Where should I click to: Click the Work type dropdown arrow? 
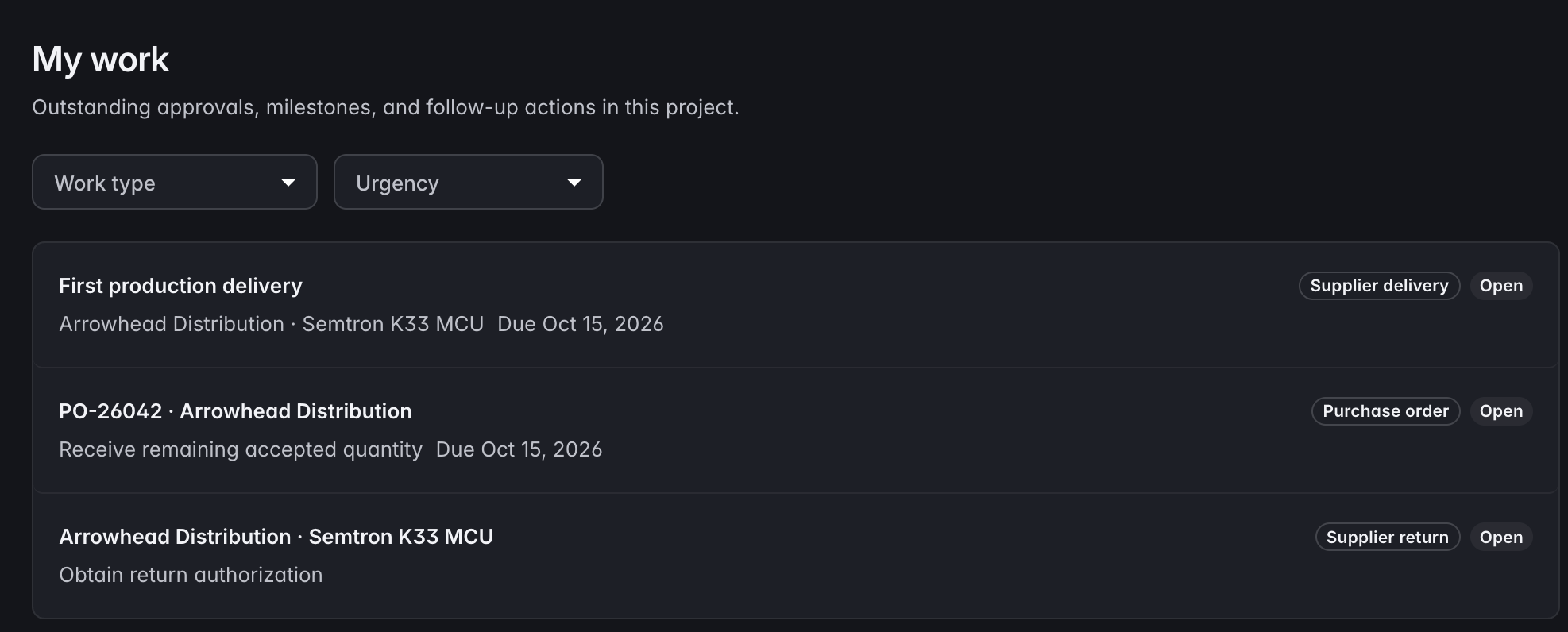tap(288, 183)
